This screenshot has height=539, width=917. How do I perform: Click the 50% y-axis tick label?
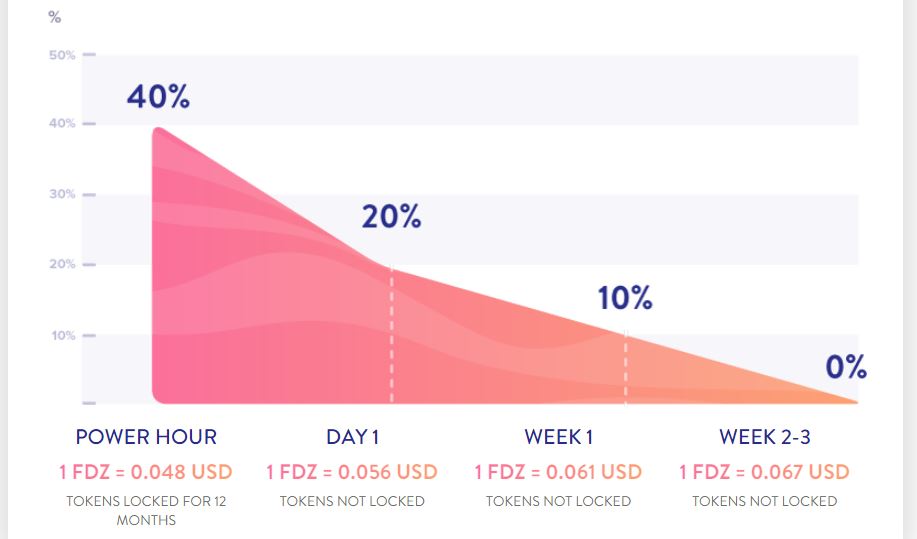[63, 55]
